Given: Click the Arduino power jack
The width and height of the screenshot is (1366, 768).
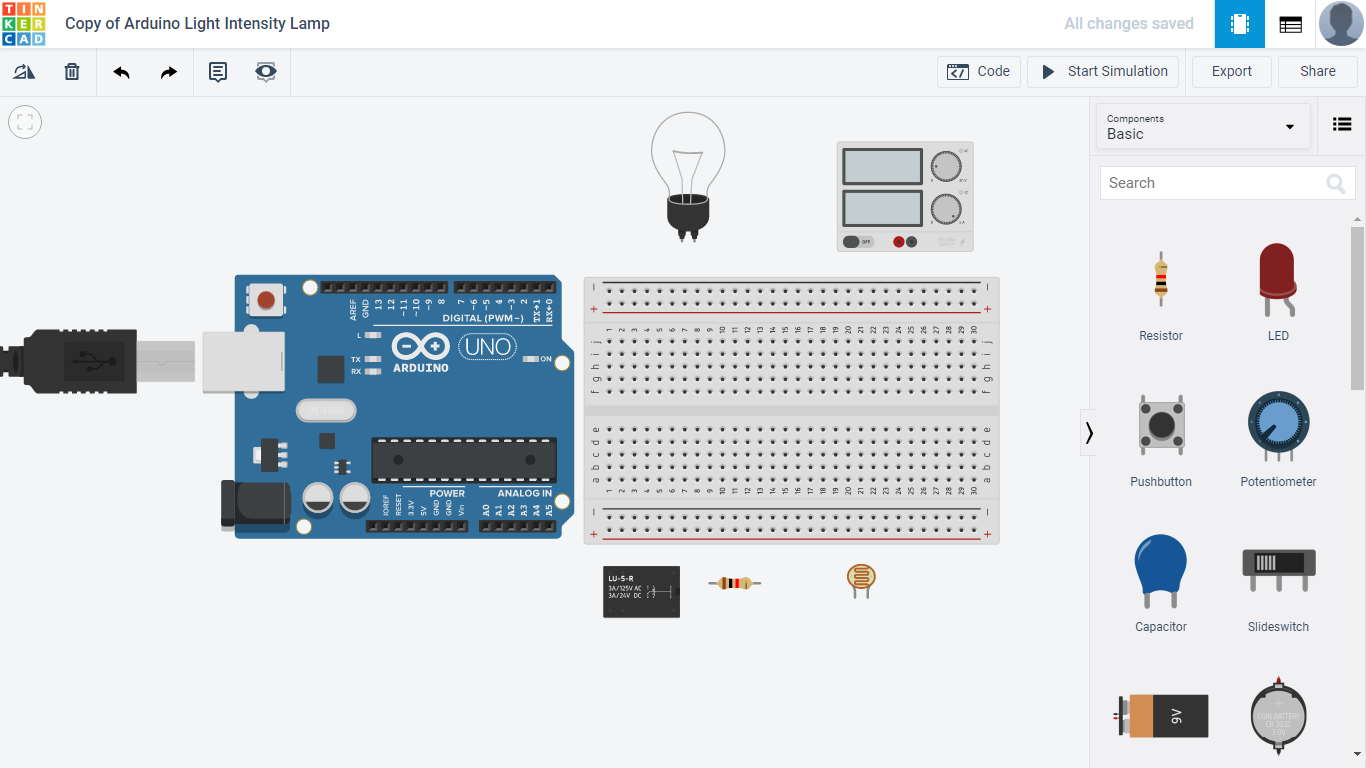Looking at the screenshot, I should pyautogui.click(x=255, y=504).
